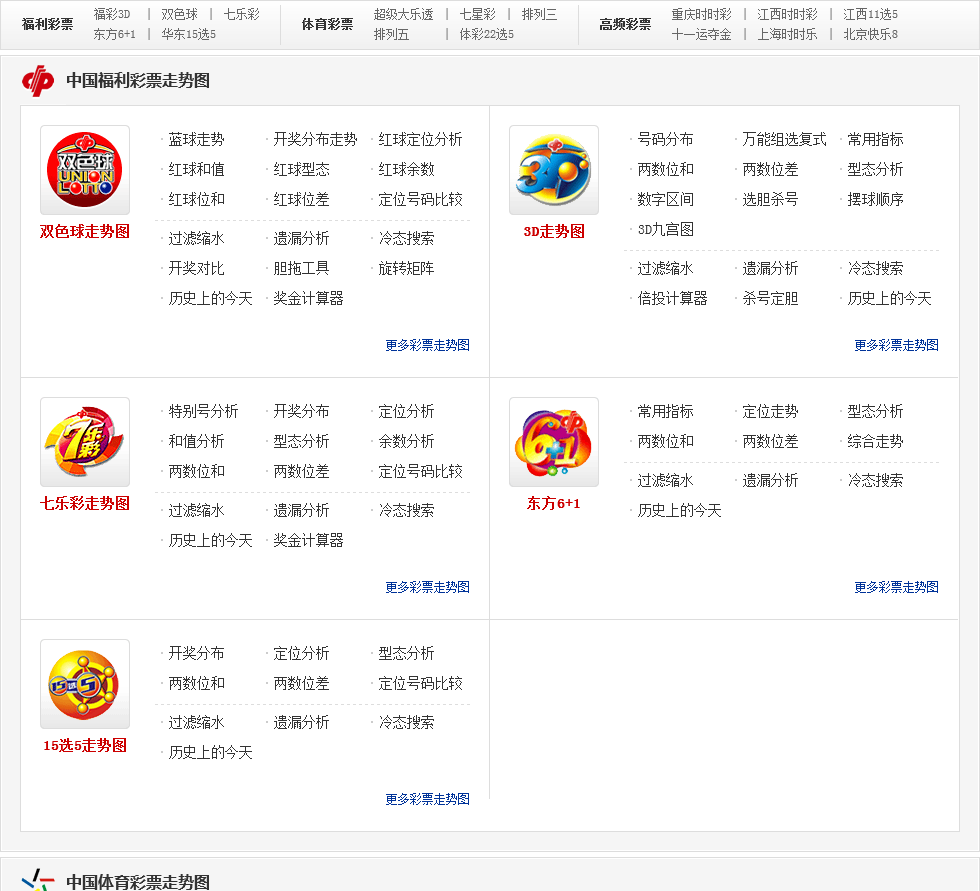This screenshot has width=980, height=891.
Task: Open 蓝球走势 link
Action: point(196,139)
